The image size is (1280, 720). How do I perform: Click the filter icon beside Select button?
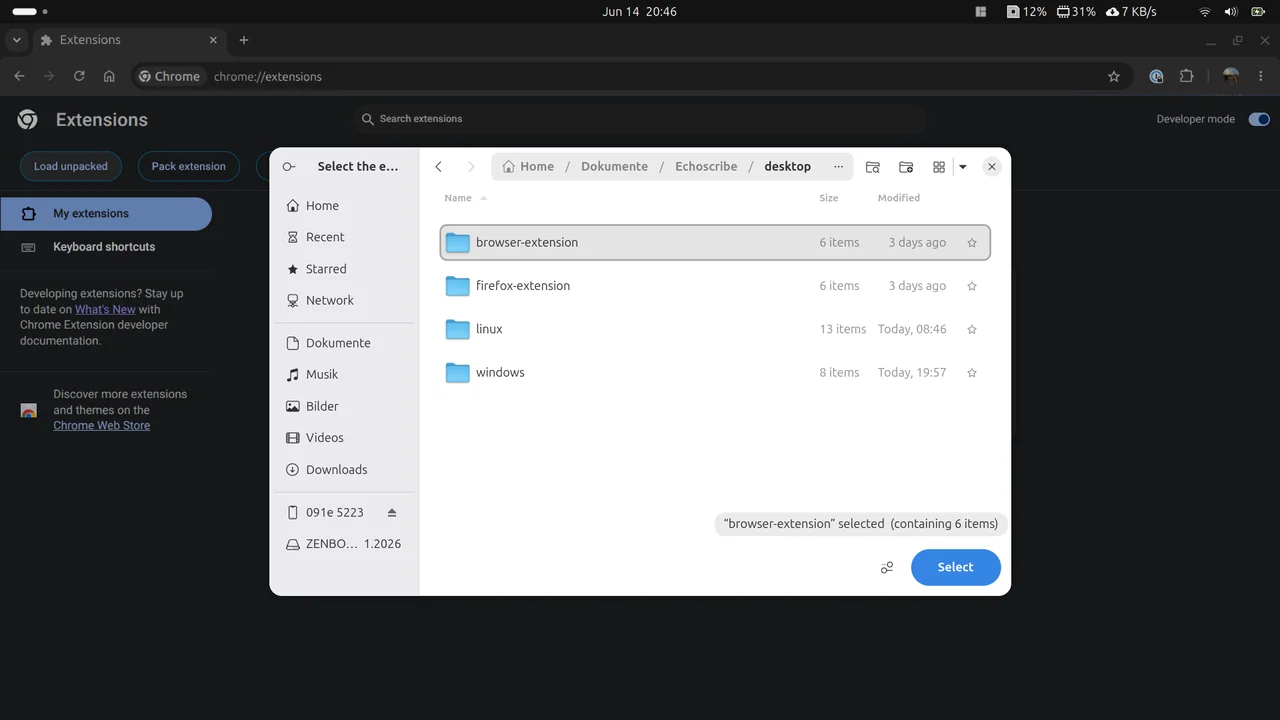(x=887, y=568)
